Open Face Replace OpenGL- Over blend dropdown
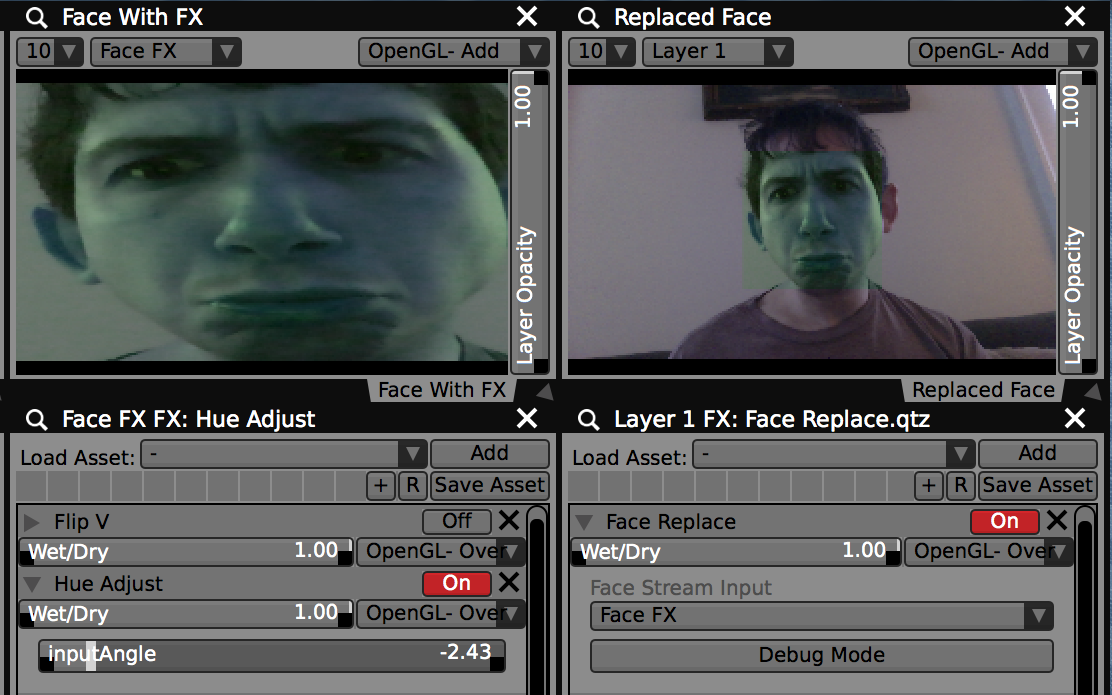 coord(989,552)
